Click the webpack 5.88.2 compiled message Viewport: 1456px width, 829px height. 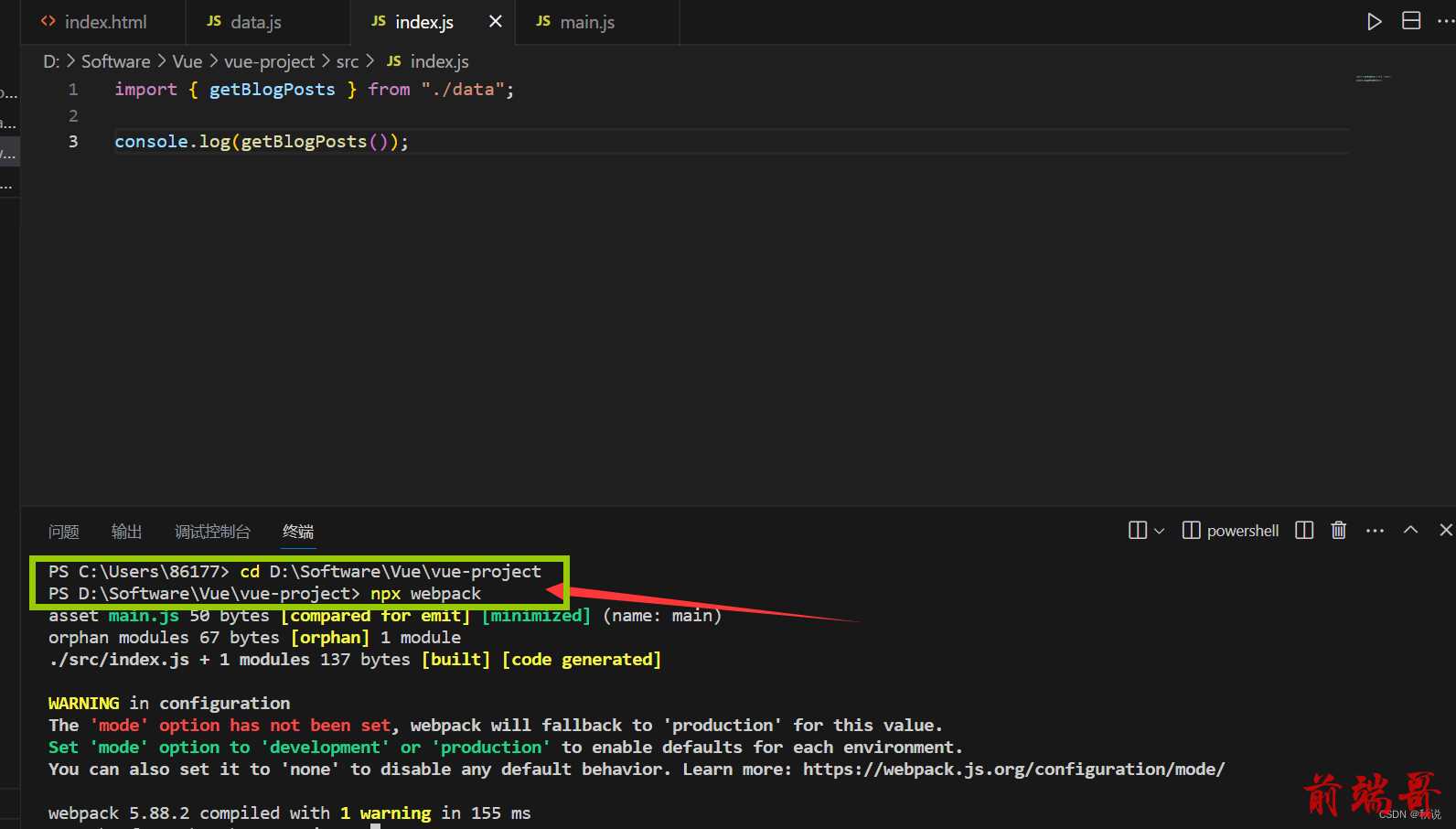point(289,813)
